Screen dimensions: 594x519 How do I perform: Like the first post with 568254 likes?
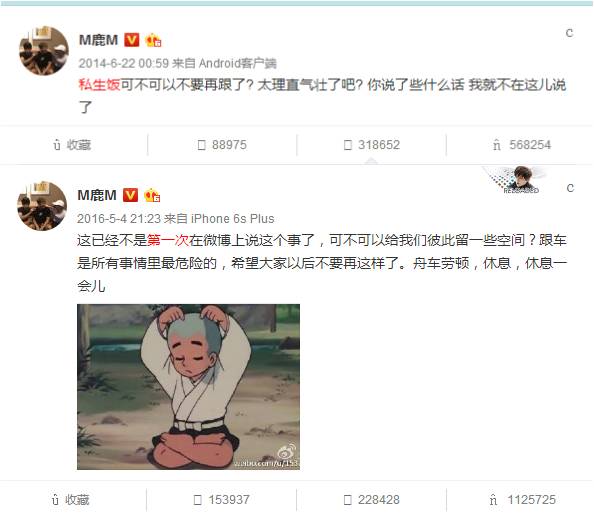click(x=522, y=145)
